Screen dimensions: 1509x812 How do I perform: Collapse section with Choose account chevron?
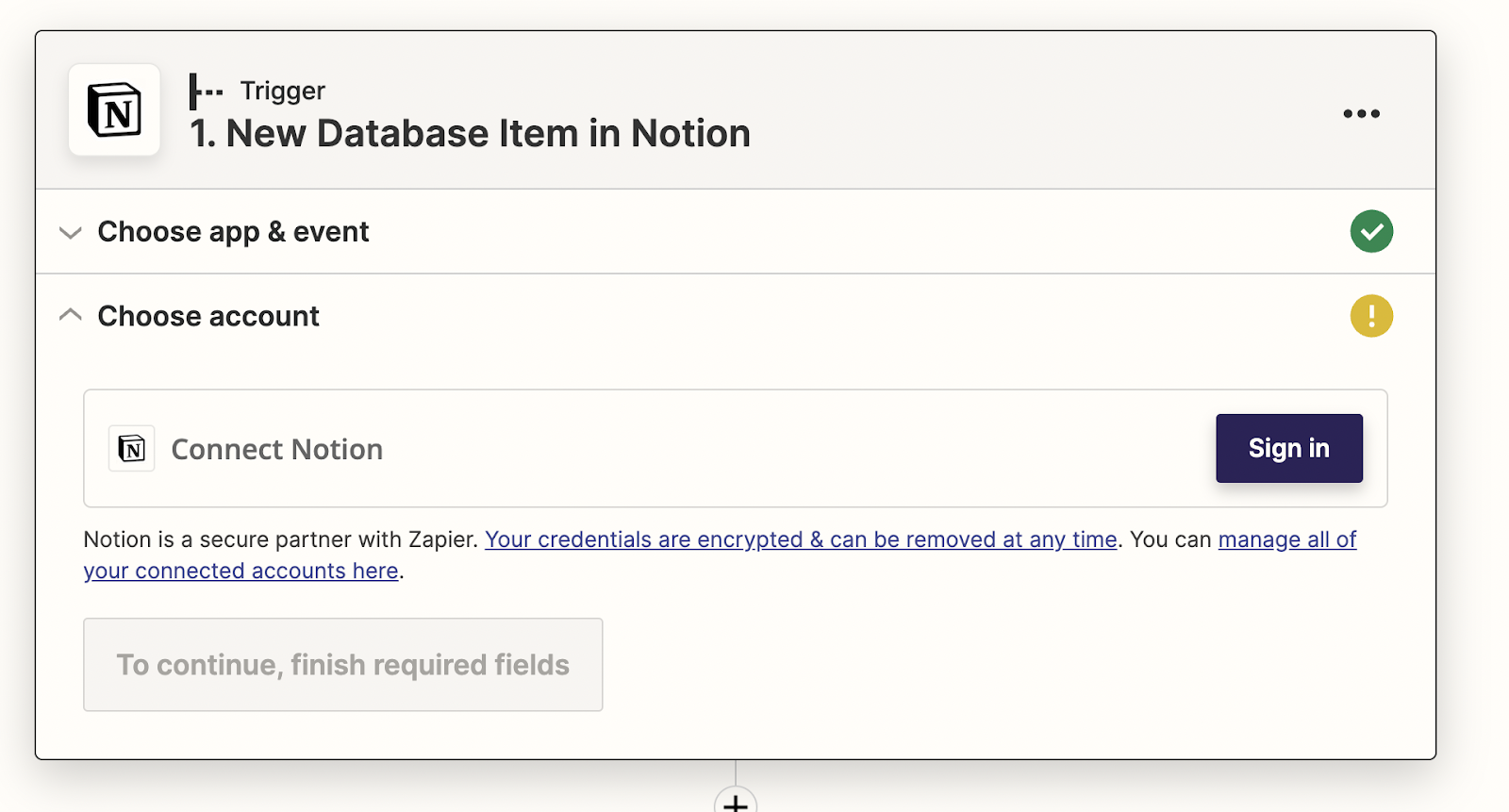(x=71, y=316)
